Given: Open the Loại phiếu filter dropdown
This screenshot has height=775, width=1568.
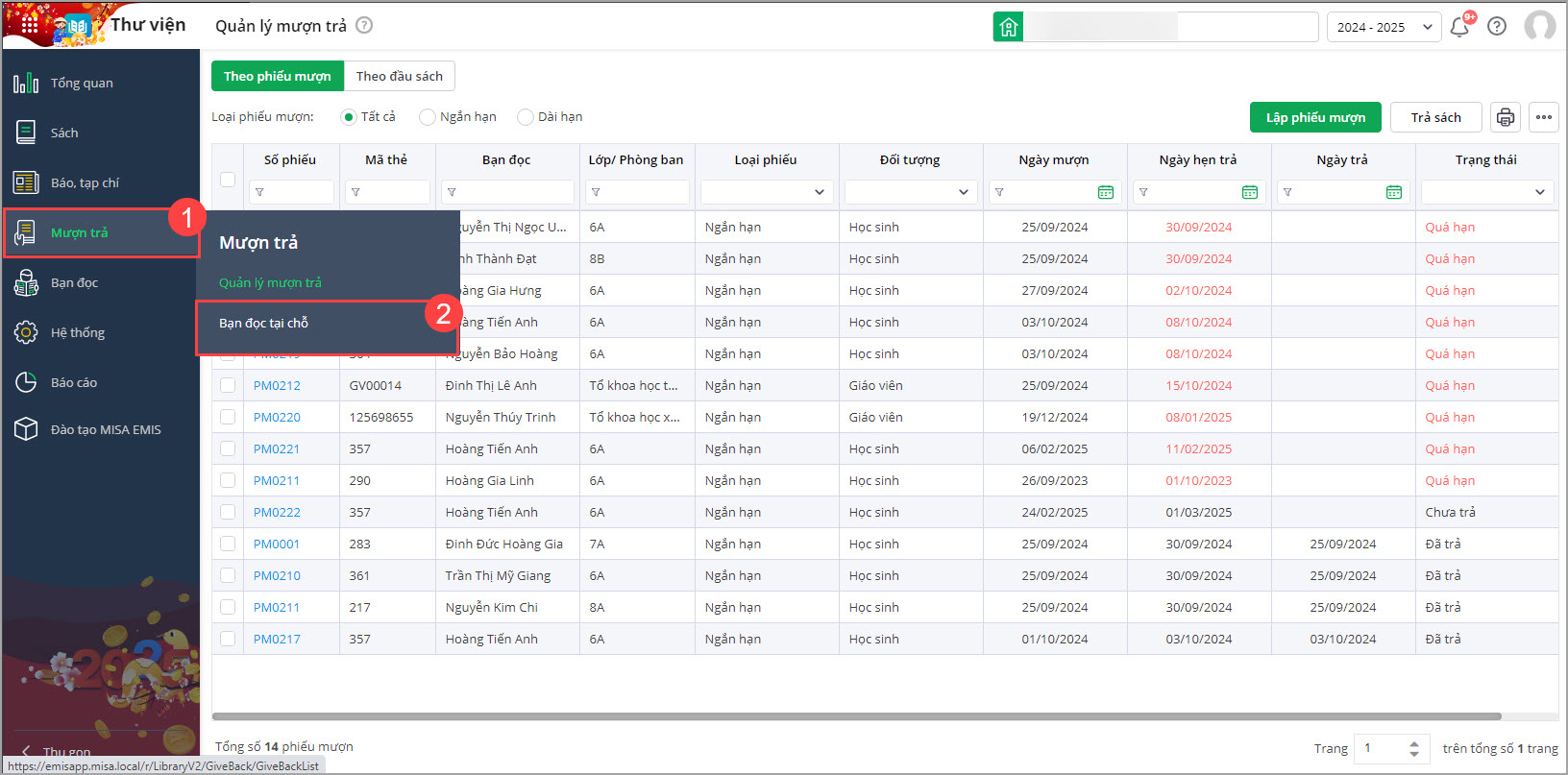Looking at the screenshot, I should pos(766,192).
